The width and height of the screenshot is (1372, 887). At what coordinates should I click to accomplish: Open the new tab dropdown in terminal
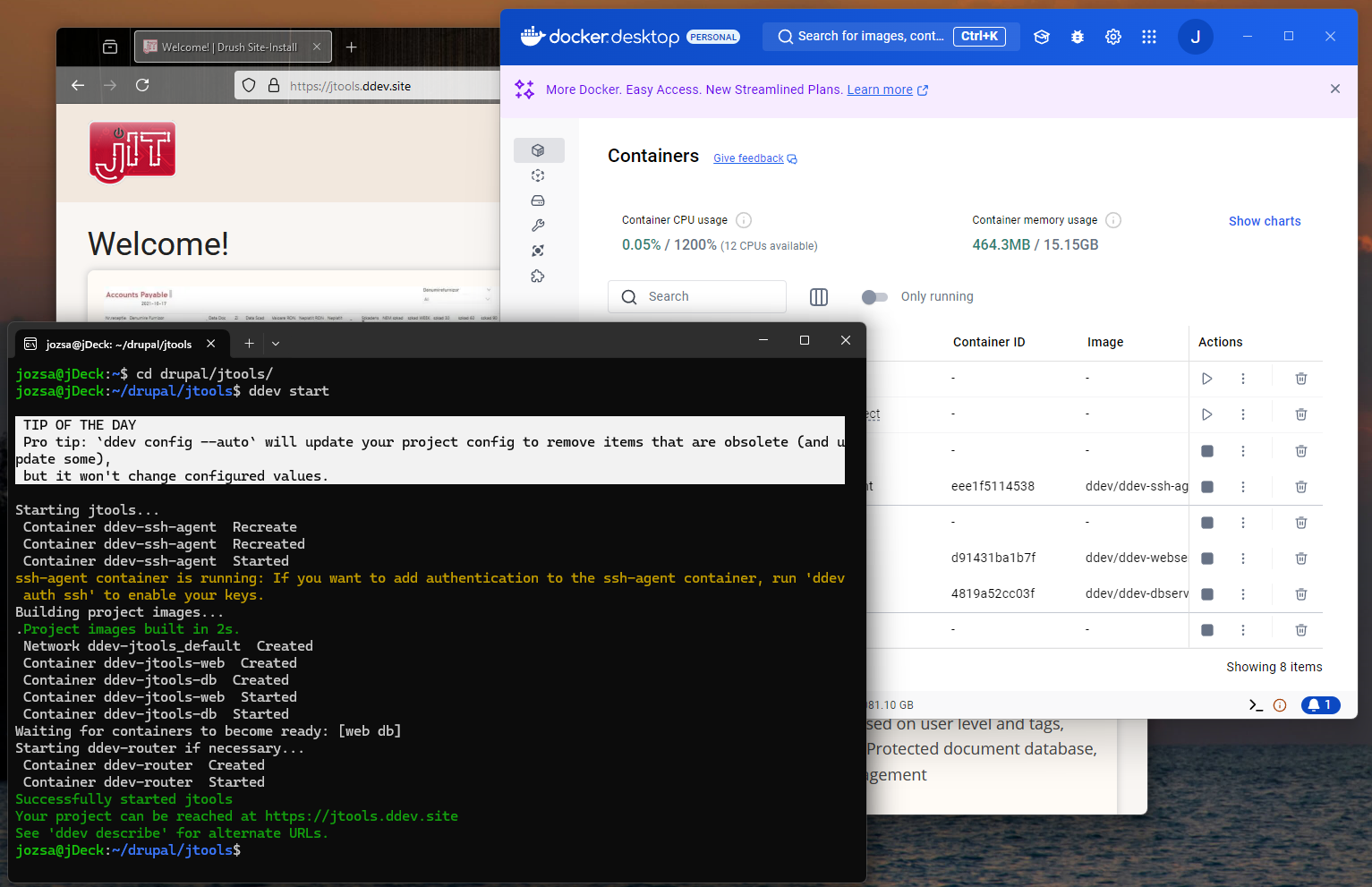pos(276,344)
